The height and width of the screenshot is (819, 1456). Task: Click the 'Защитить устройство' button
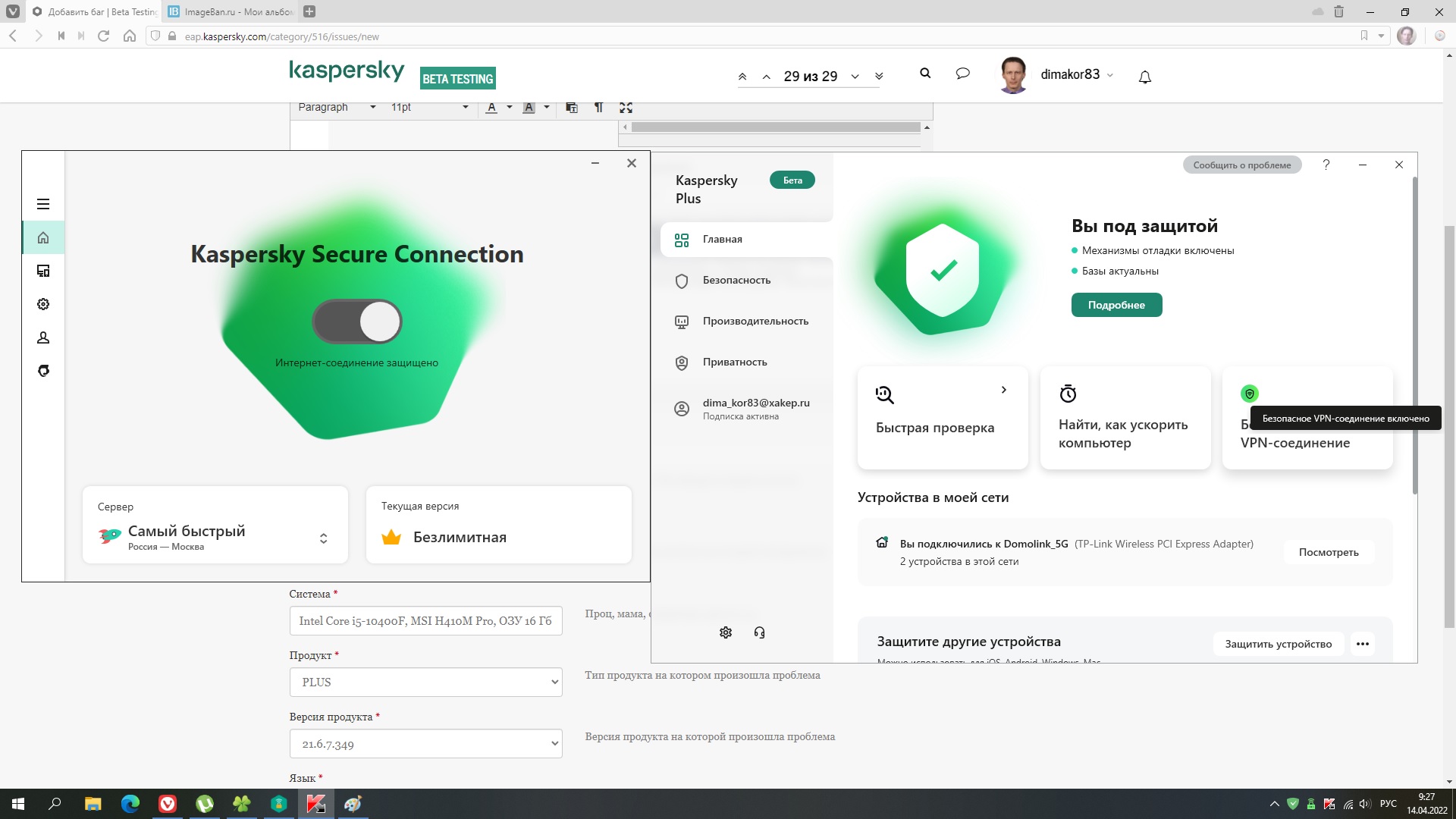pos(1279,644)
